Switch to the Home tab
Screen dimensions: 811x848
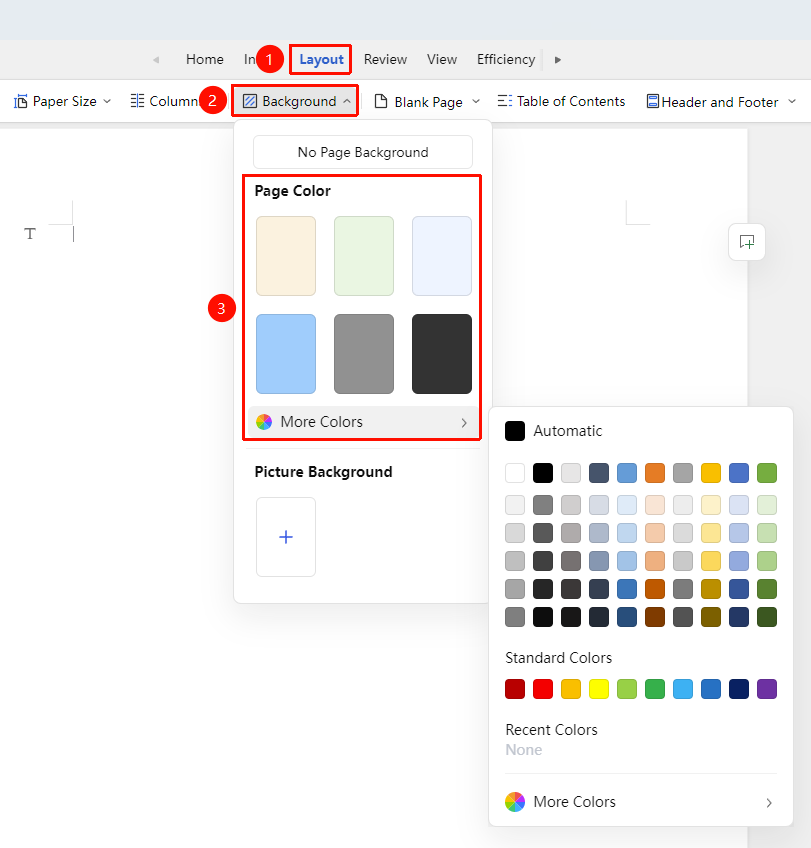coord(204,59)
